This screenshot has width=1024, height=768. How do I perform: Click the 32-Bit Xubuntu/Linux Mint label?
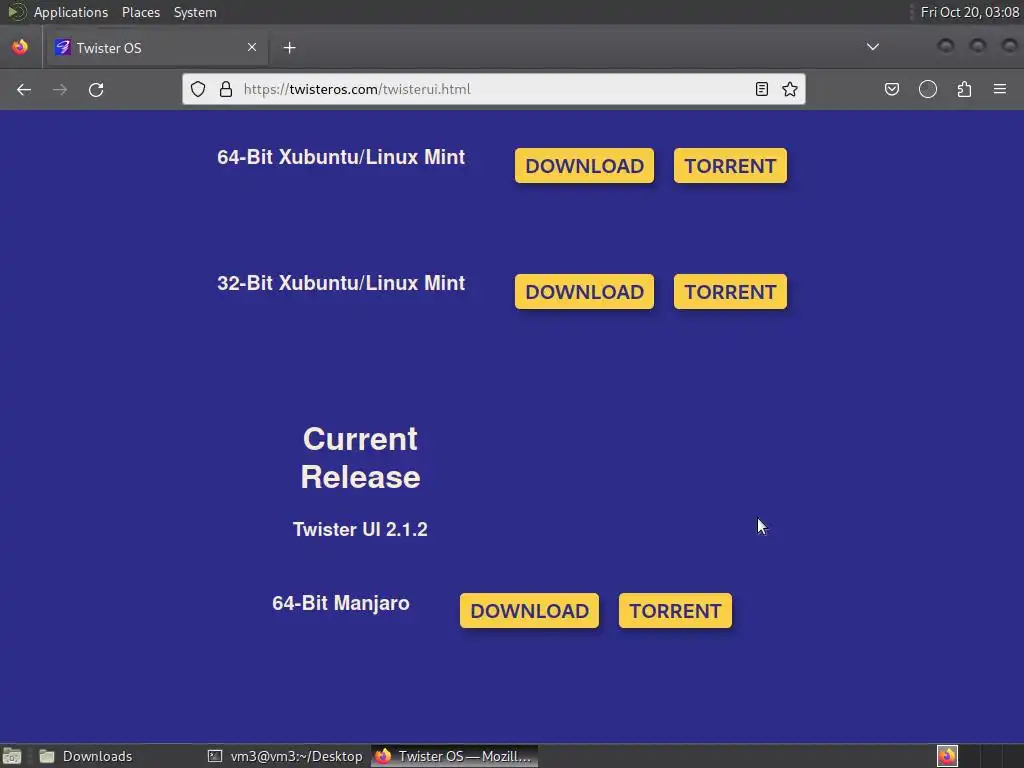[341, 283]
